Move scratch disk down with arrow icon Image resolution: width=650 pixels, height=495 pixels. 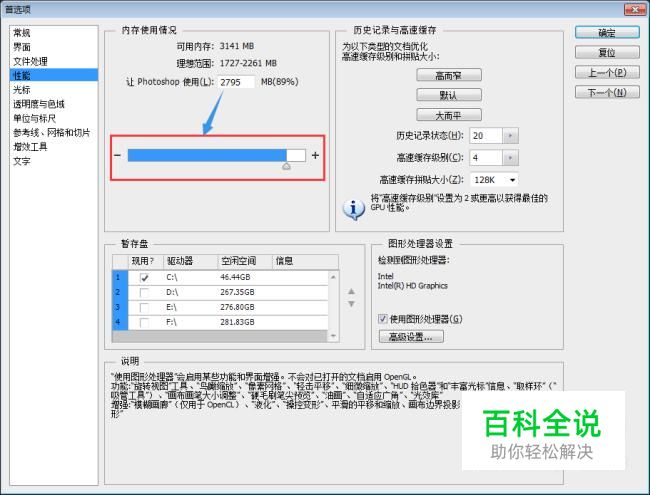[352, 304]
